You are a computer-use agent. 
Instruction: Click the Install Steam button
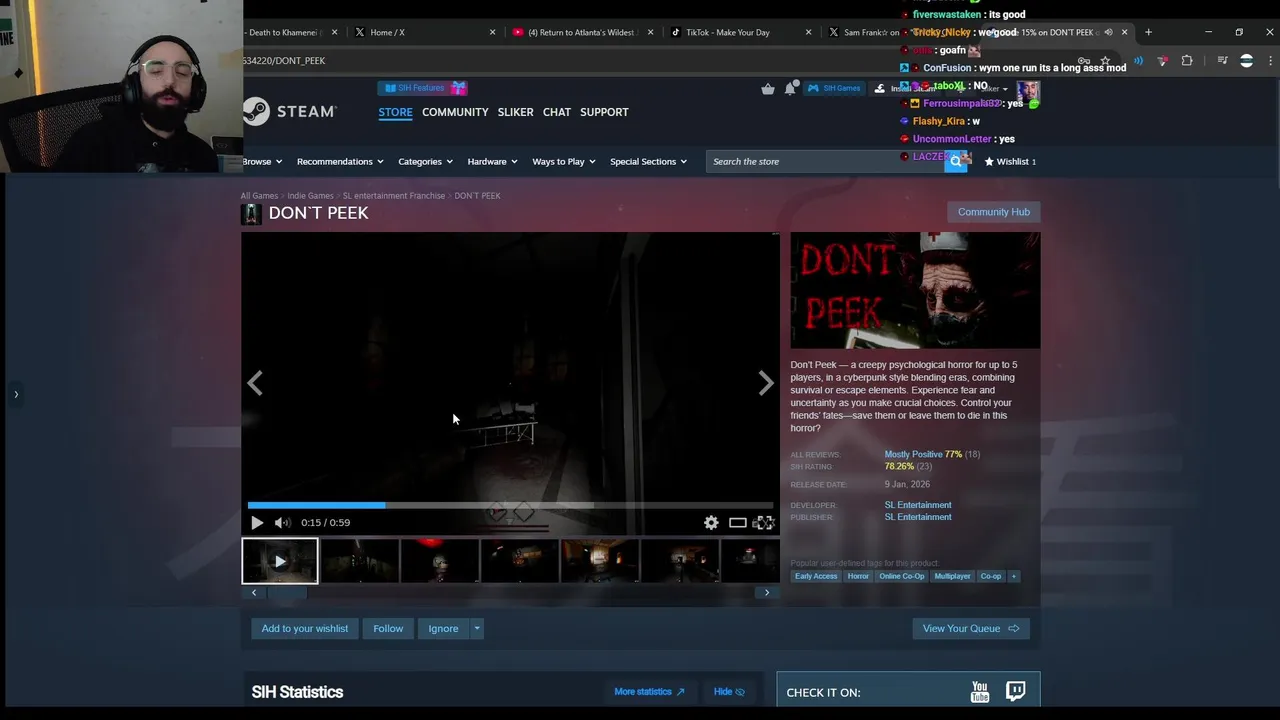[x=905, y=88]
